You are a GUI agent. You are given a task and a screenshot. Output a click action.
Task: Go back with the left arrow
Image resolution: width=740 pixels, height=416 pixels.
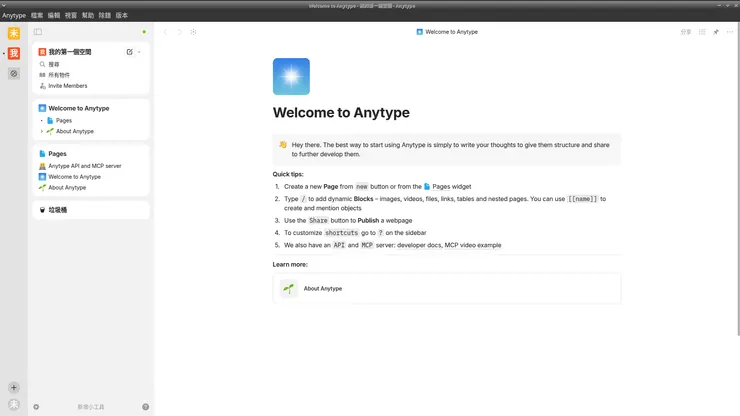click(x=165, y=32)
